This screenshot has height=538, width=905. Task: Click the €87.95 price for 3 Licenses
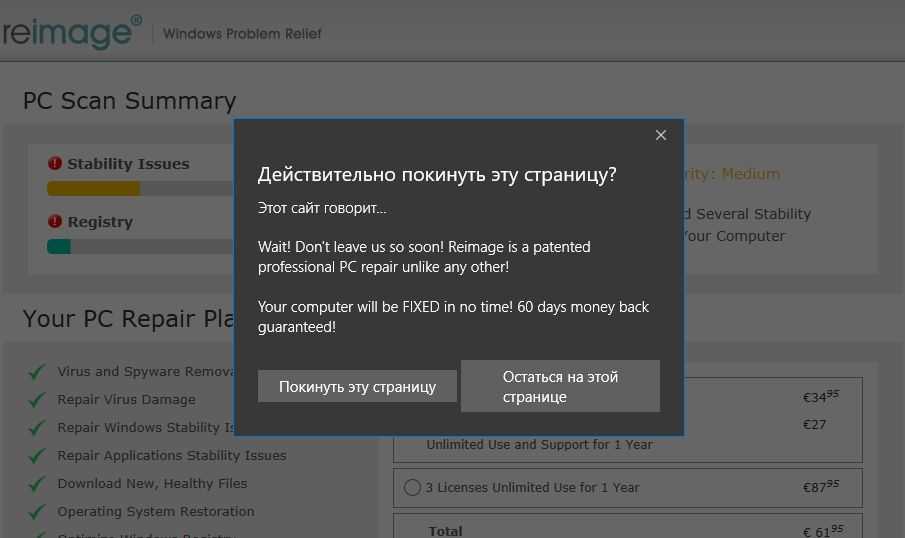[820, 487]
